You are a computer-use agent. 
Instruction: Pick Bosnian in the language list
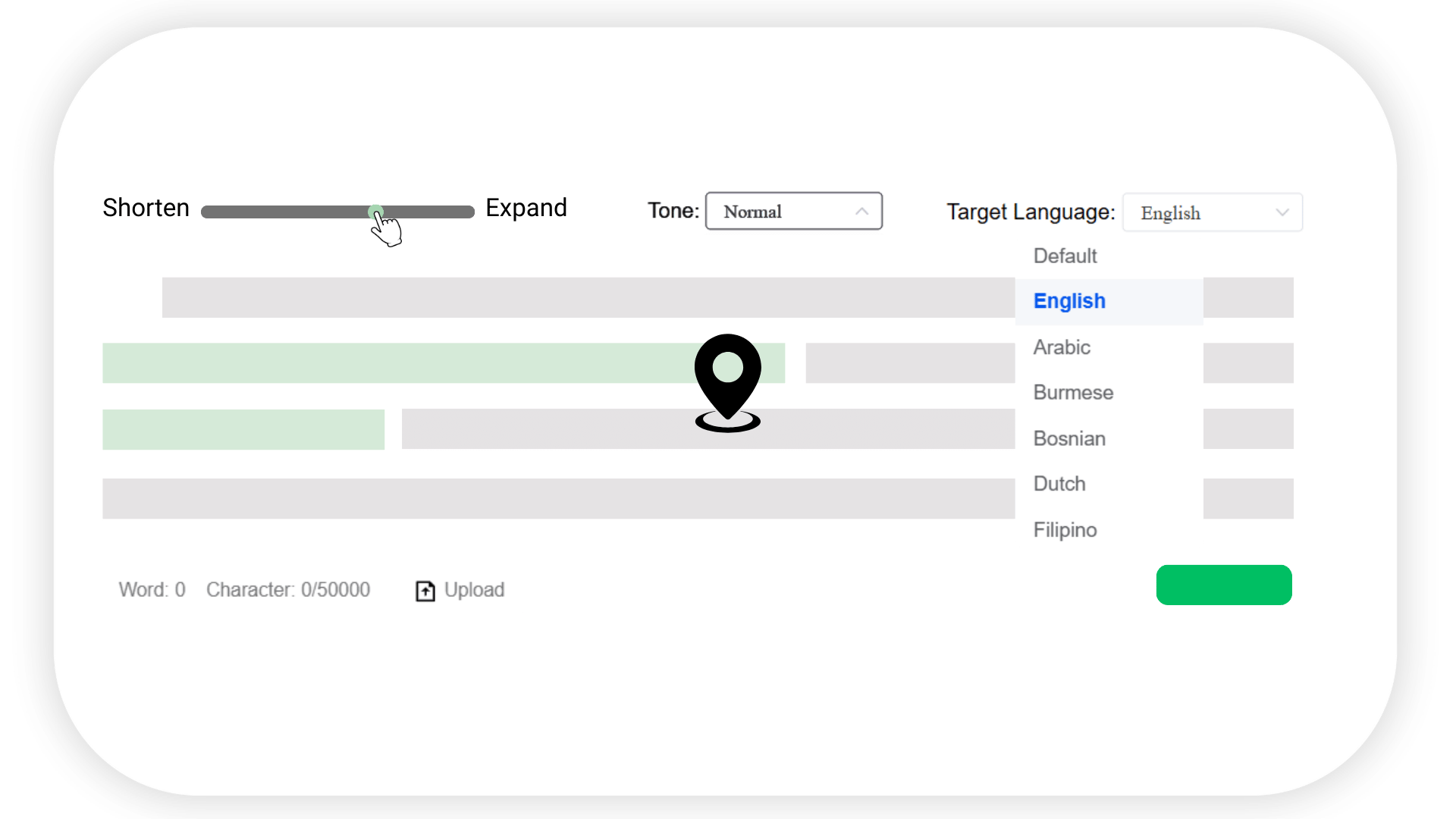pos(1069,438)
